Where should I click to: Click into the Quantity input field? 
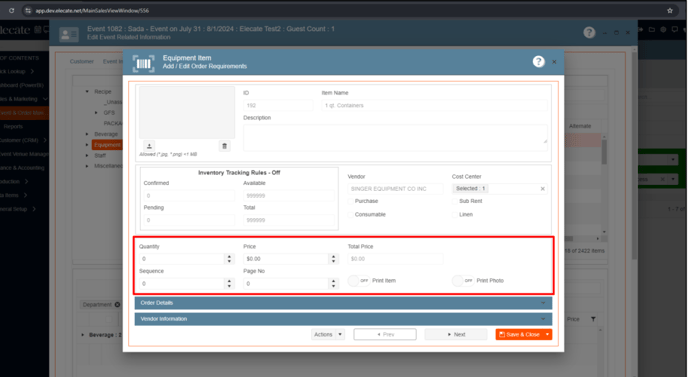tap(182, 259)
